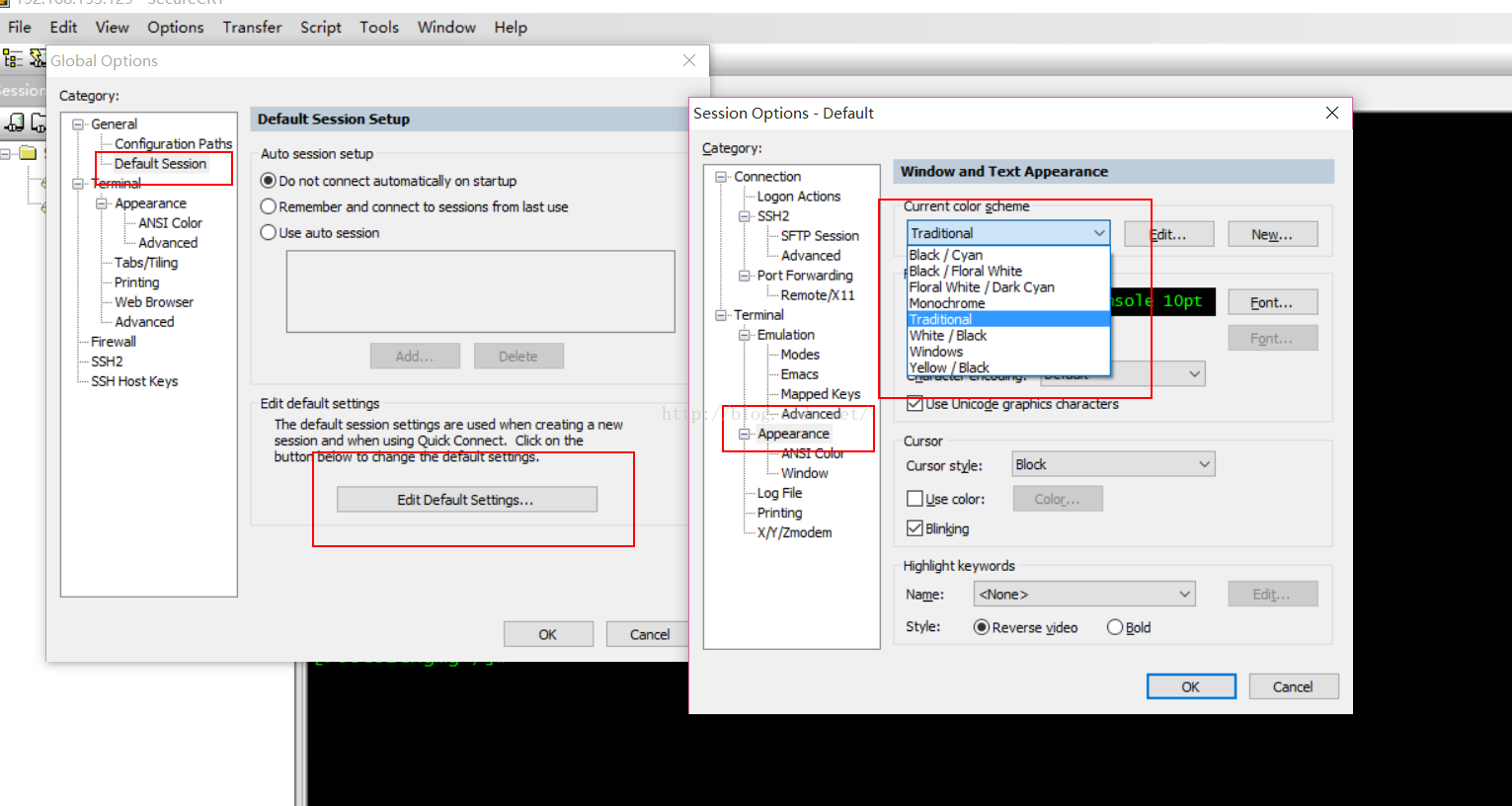Collapse General node in Global Options

78,124
